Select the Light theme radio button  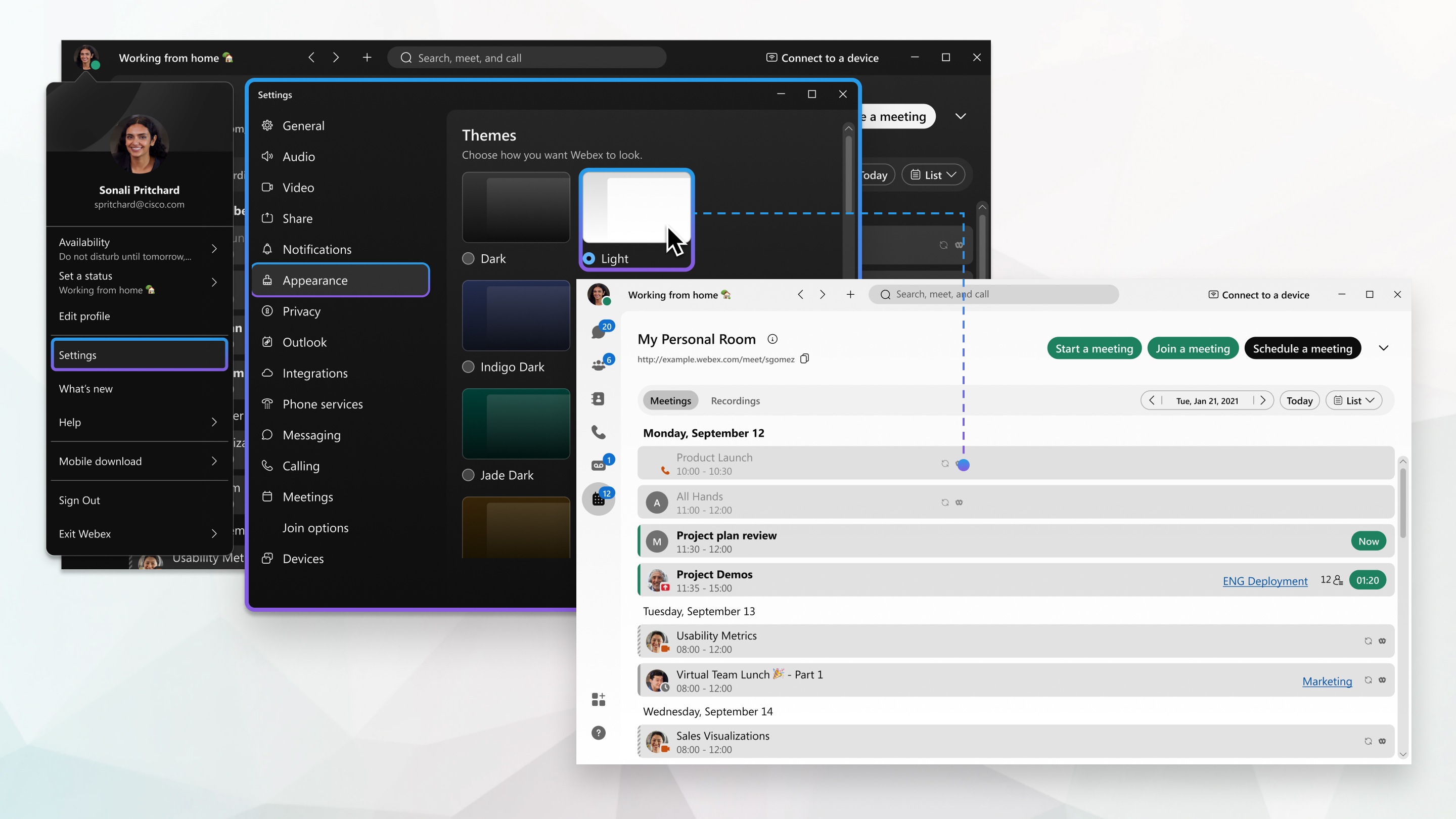pos(588,258)
